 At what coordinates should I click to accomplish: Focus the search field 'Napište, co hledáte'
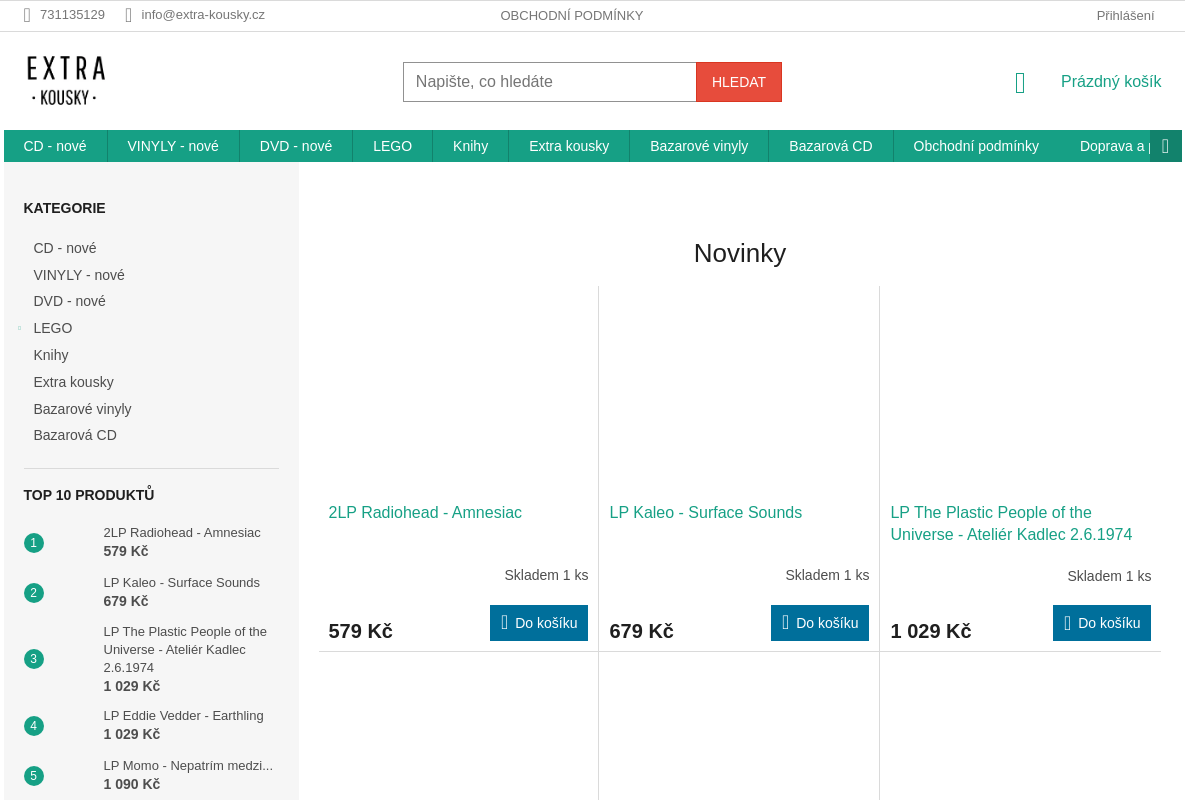pos(550,82)
